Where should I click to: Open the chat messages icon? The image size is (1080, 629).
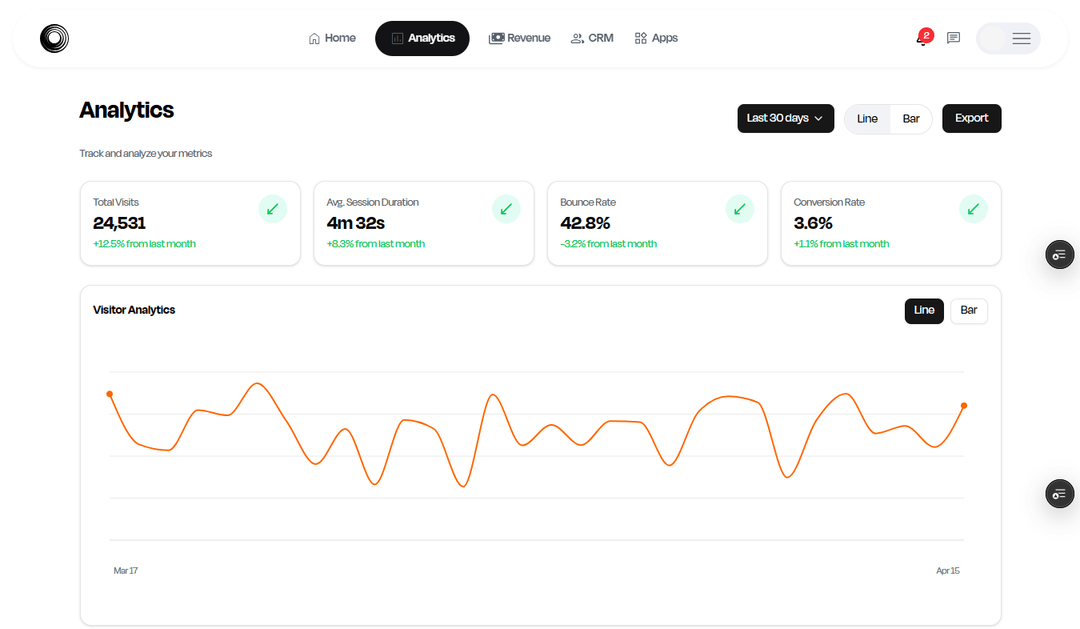(953, 38)
